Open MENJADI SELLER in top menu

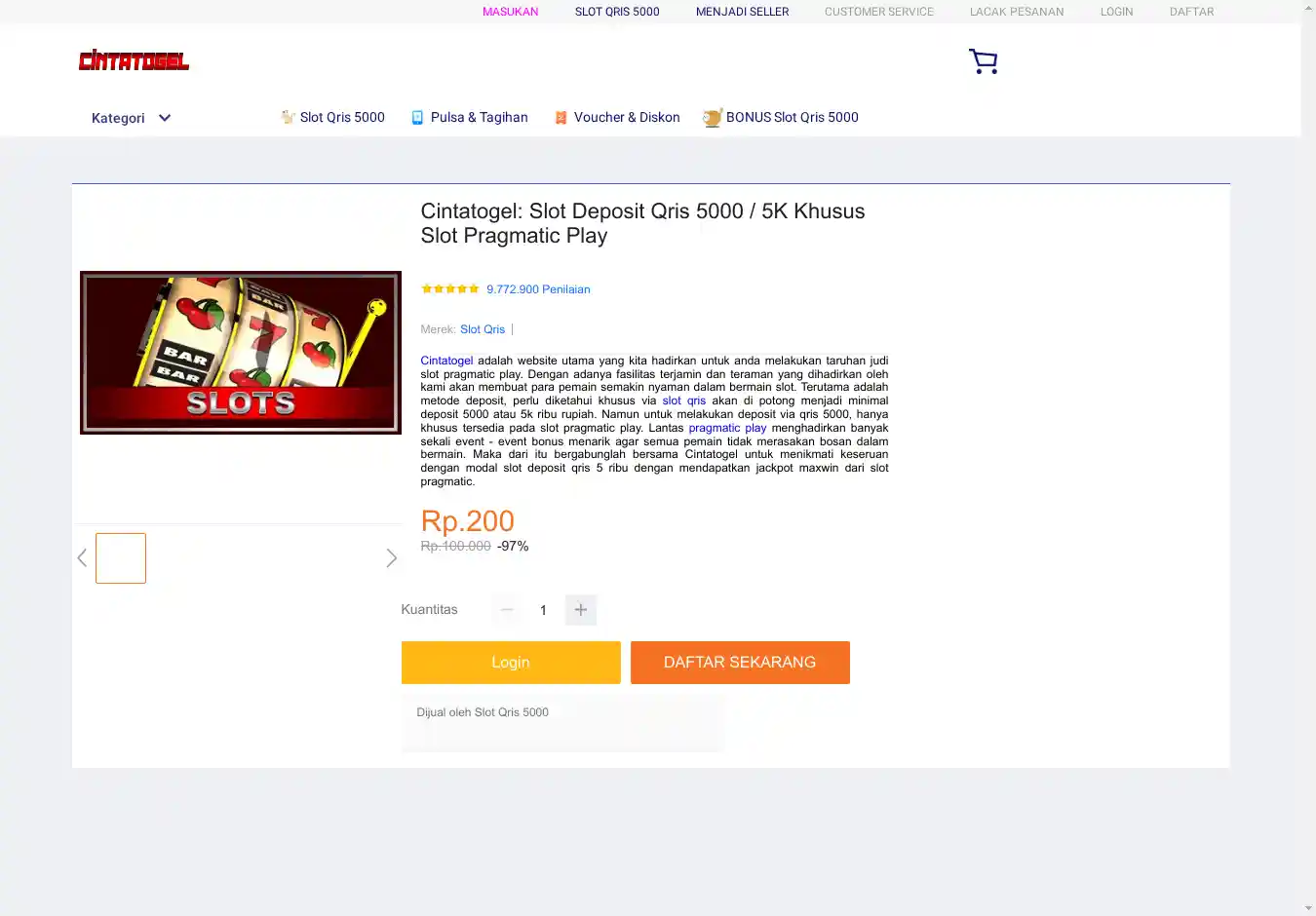pos(743,12)
